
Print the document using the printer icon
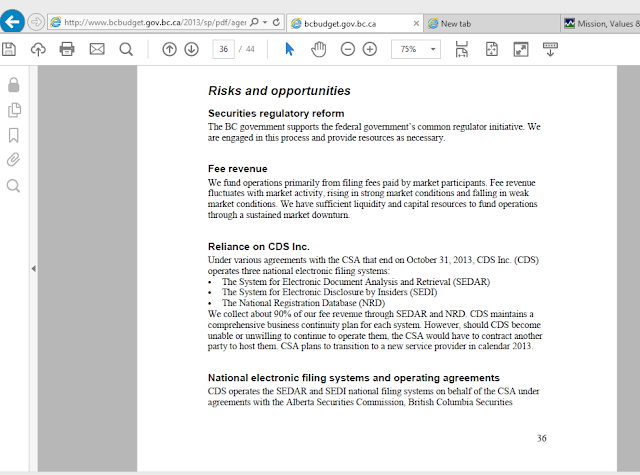(x=67, y=49)
